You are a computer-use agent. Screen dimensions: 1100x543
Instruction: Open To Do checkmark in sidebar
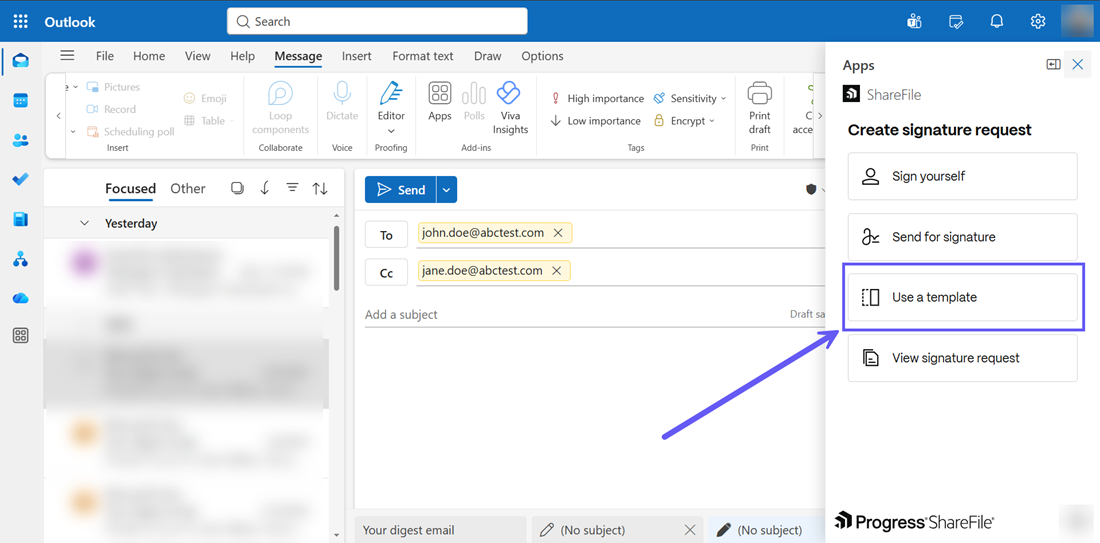click(20, 180)
